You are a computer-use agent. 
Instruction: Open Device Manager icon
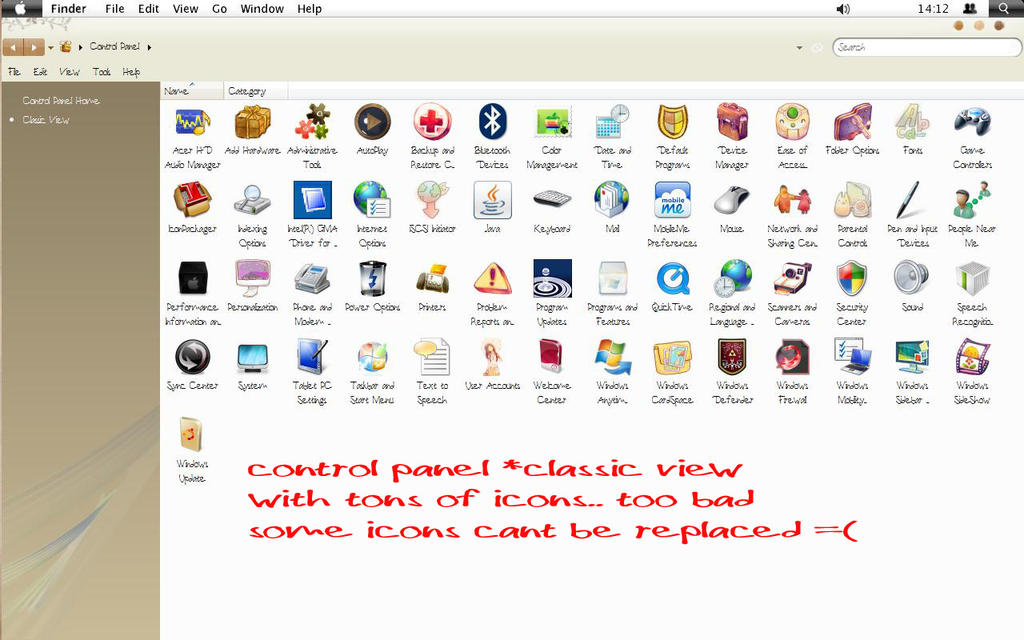(x=732, y=122)
